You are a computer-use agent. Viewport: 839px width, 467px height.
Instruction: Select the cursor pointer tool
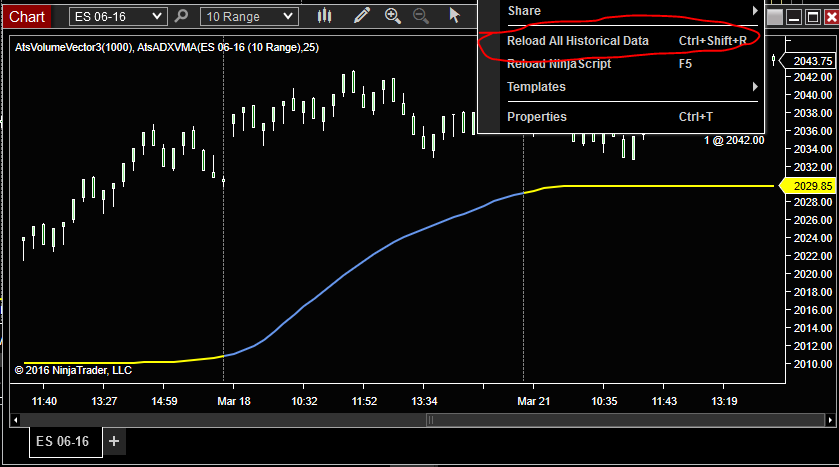pyautogui.click(x=454, y=16)
